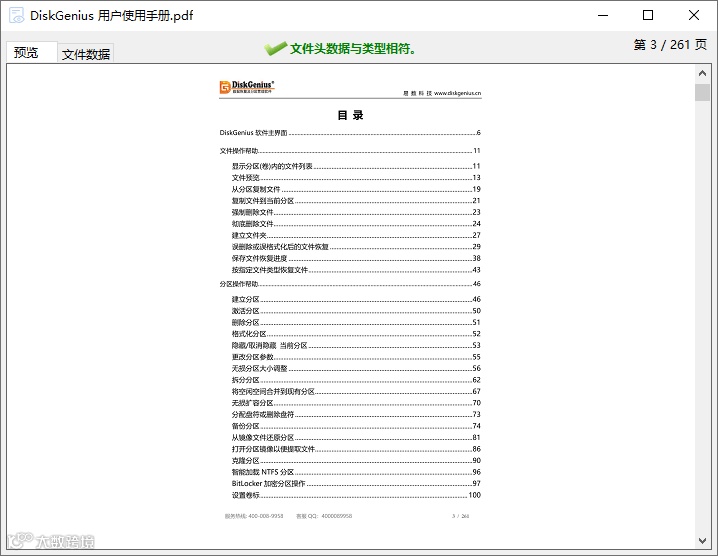This screenshot has height=556, width=718.
Task: Click the 显示分区(卷)内的文件列表 entry
Action: 356,166
